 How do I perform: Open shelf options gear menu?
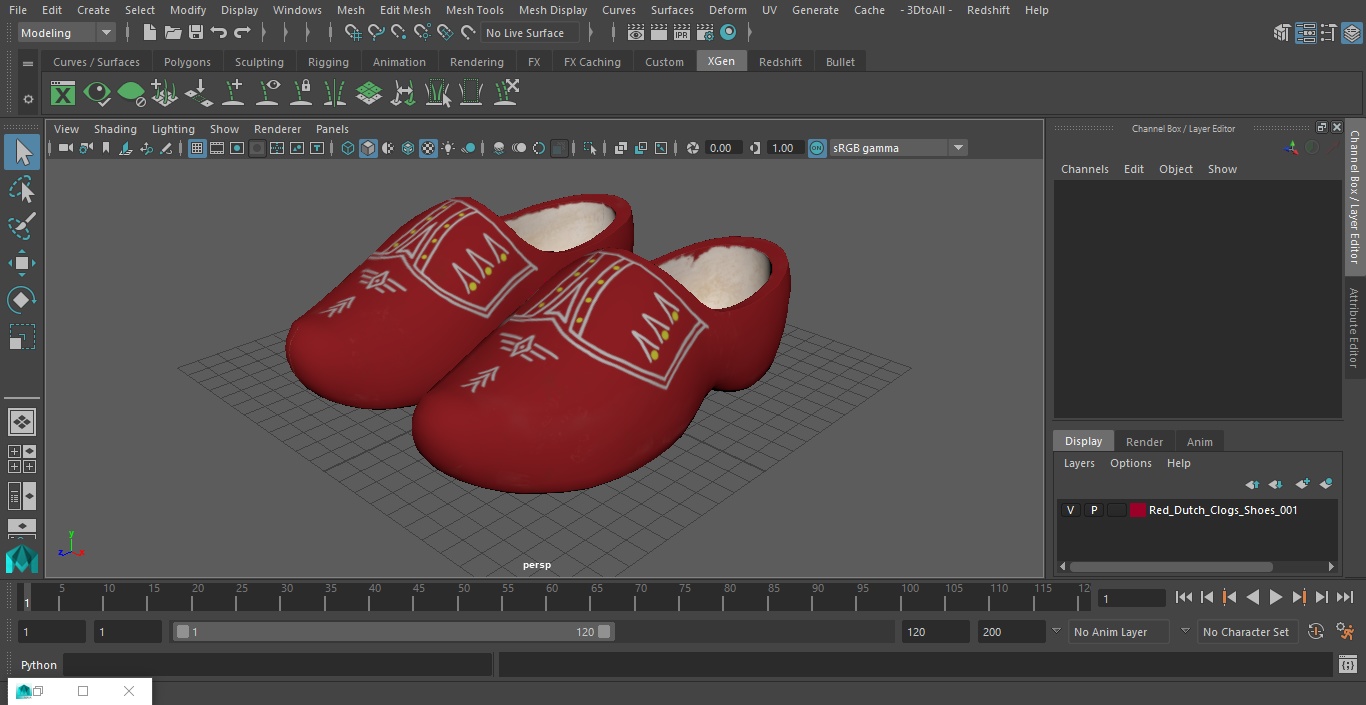[x=28, y=99]
